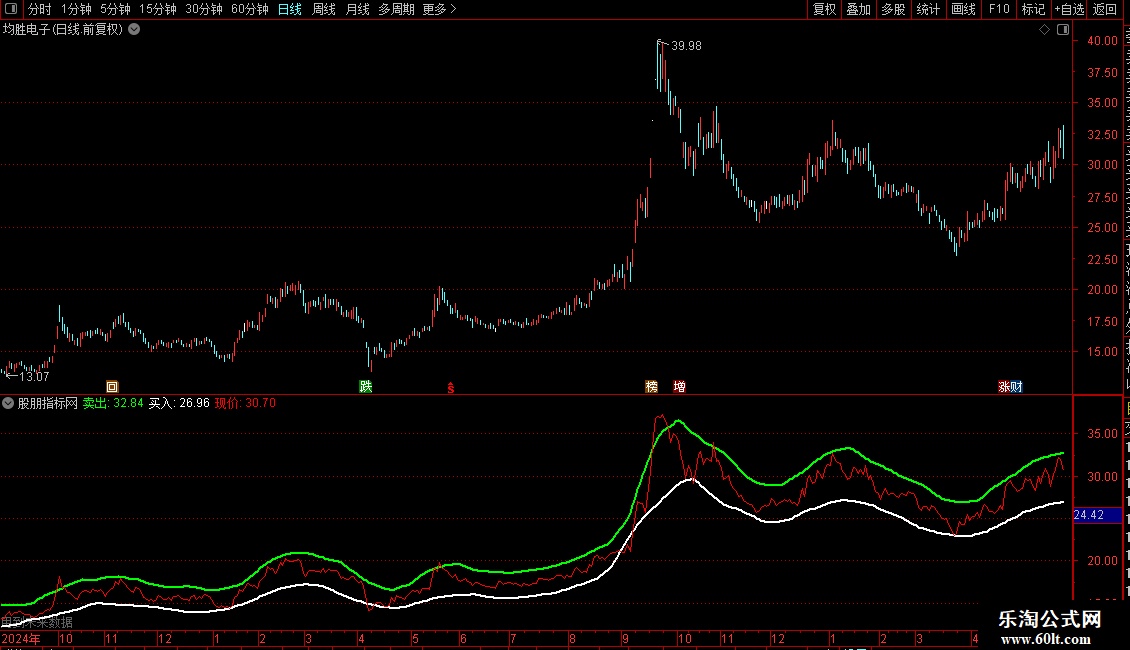Click the 卖出: 32.84 indicator value
The width and height of the screenshot is (1130, 650).
[x=113, y=404]
